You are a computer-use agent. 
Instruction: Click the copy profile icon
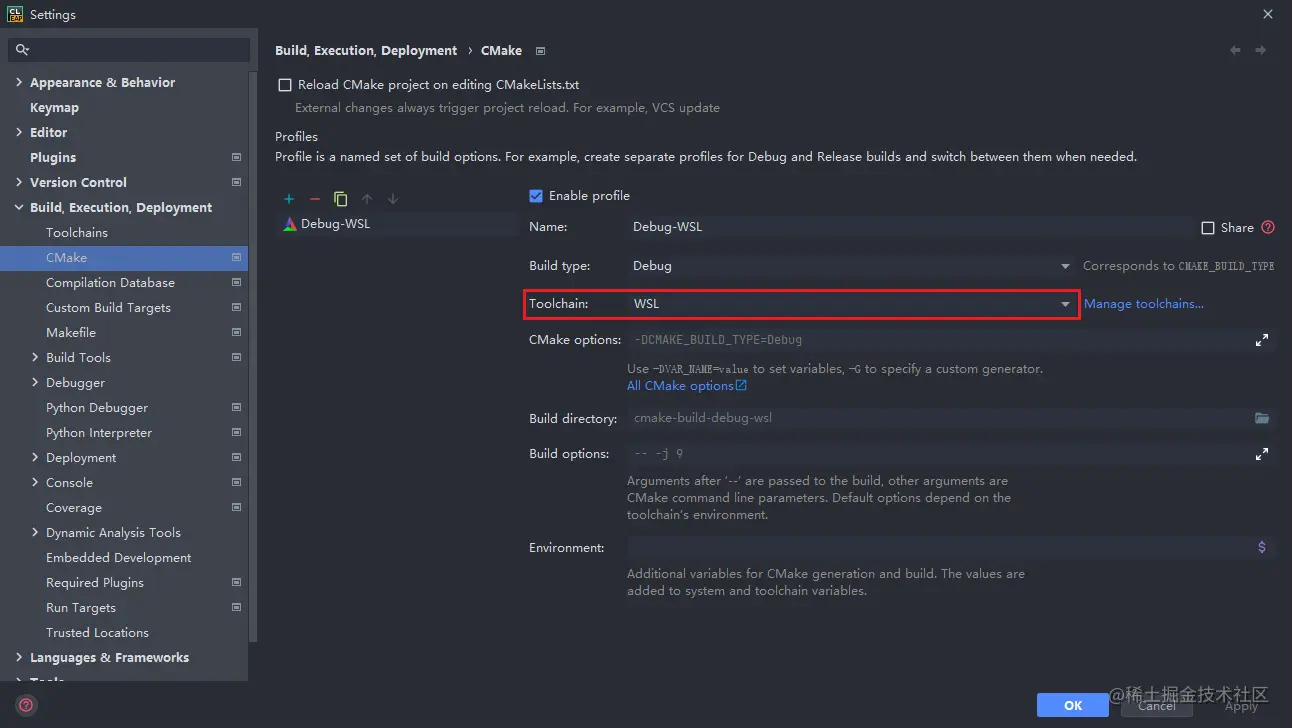pyautogui.click(x=341, y=199)
